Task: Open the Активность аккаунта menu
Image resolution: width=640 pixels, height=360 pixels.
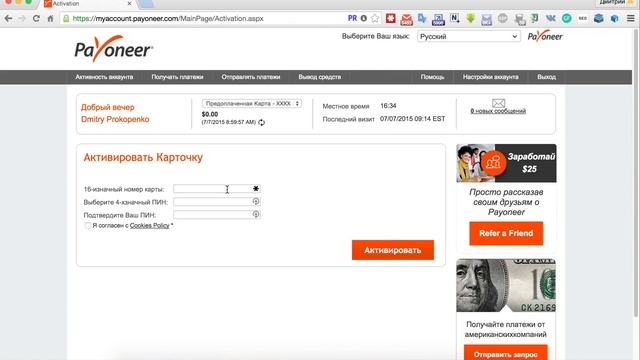Action: click(104, 77)
